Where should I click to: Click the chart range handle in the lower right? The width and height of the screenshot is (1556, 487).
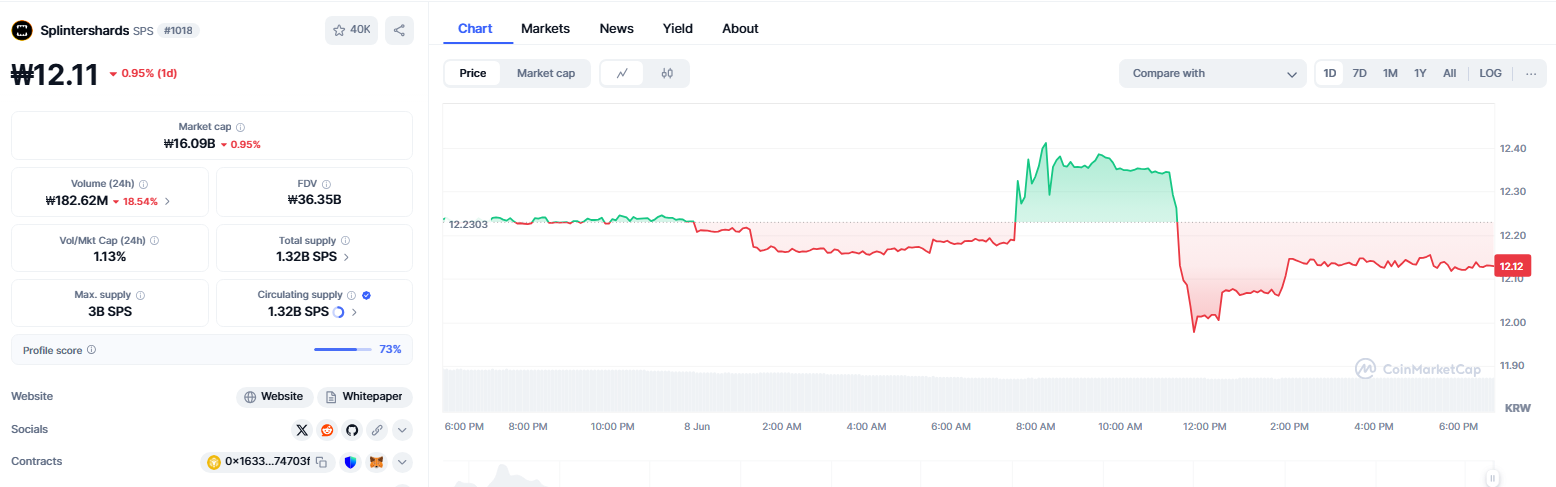pos(1492,477)
